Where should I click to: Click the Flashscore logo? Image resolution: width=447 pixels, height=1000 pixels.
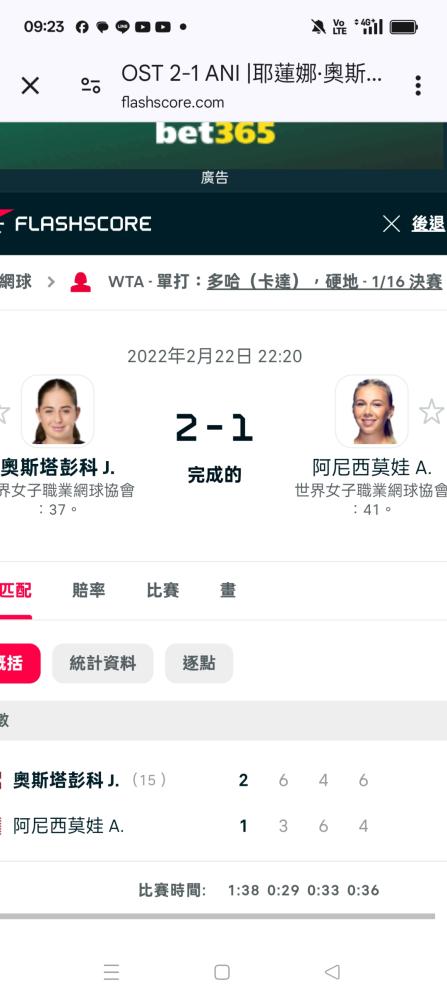point(76,223)
